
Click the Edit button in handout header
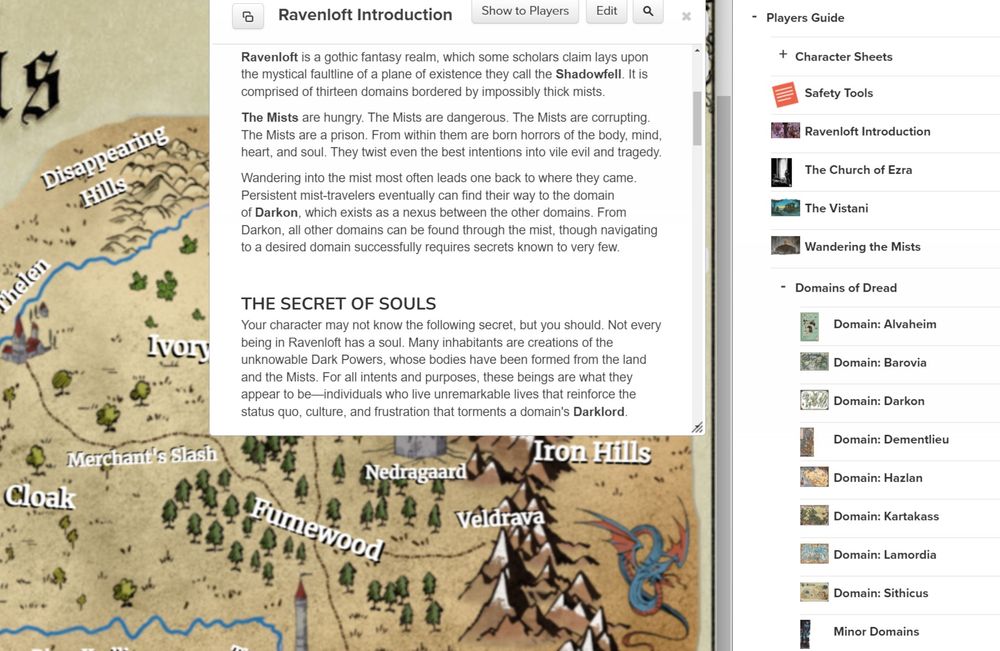[607, 11]
